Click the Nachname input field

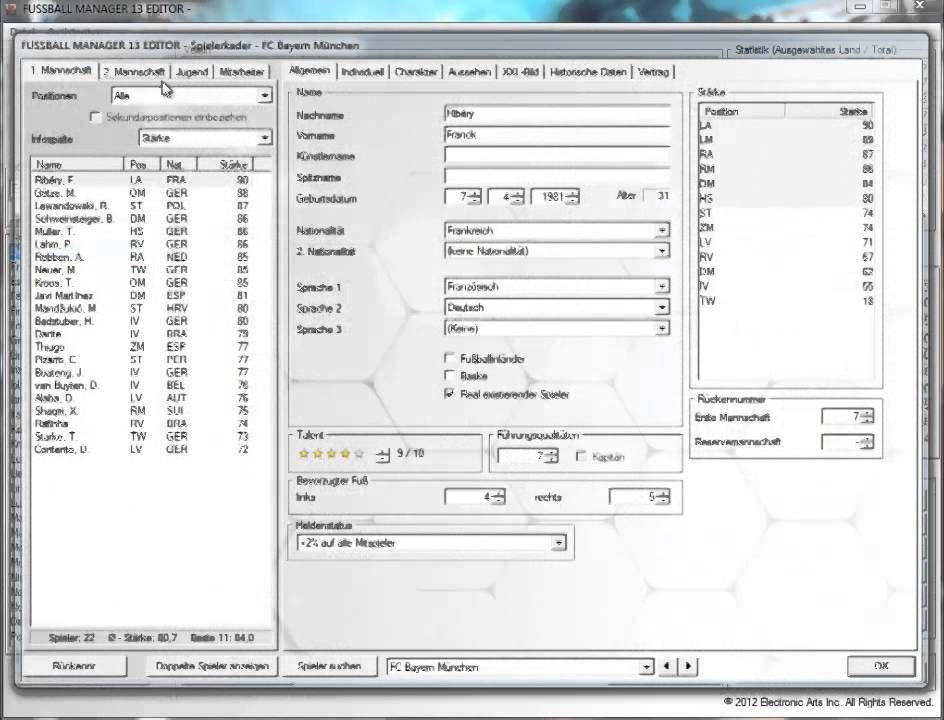point(557,114)
